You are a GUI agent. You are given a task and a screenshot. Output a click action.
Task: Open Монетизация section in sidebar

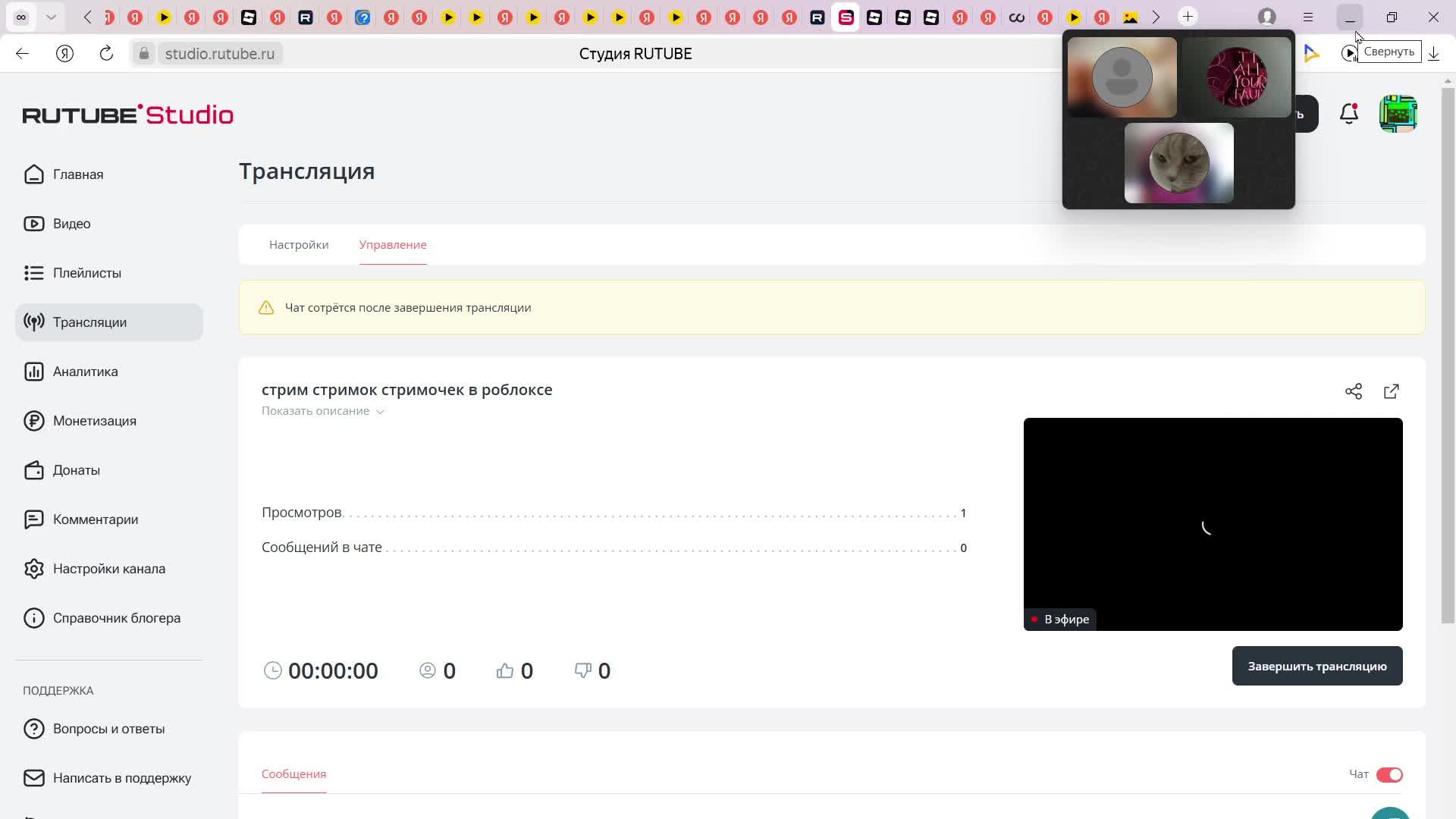(94, 421)
